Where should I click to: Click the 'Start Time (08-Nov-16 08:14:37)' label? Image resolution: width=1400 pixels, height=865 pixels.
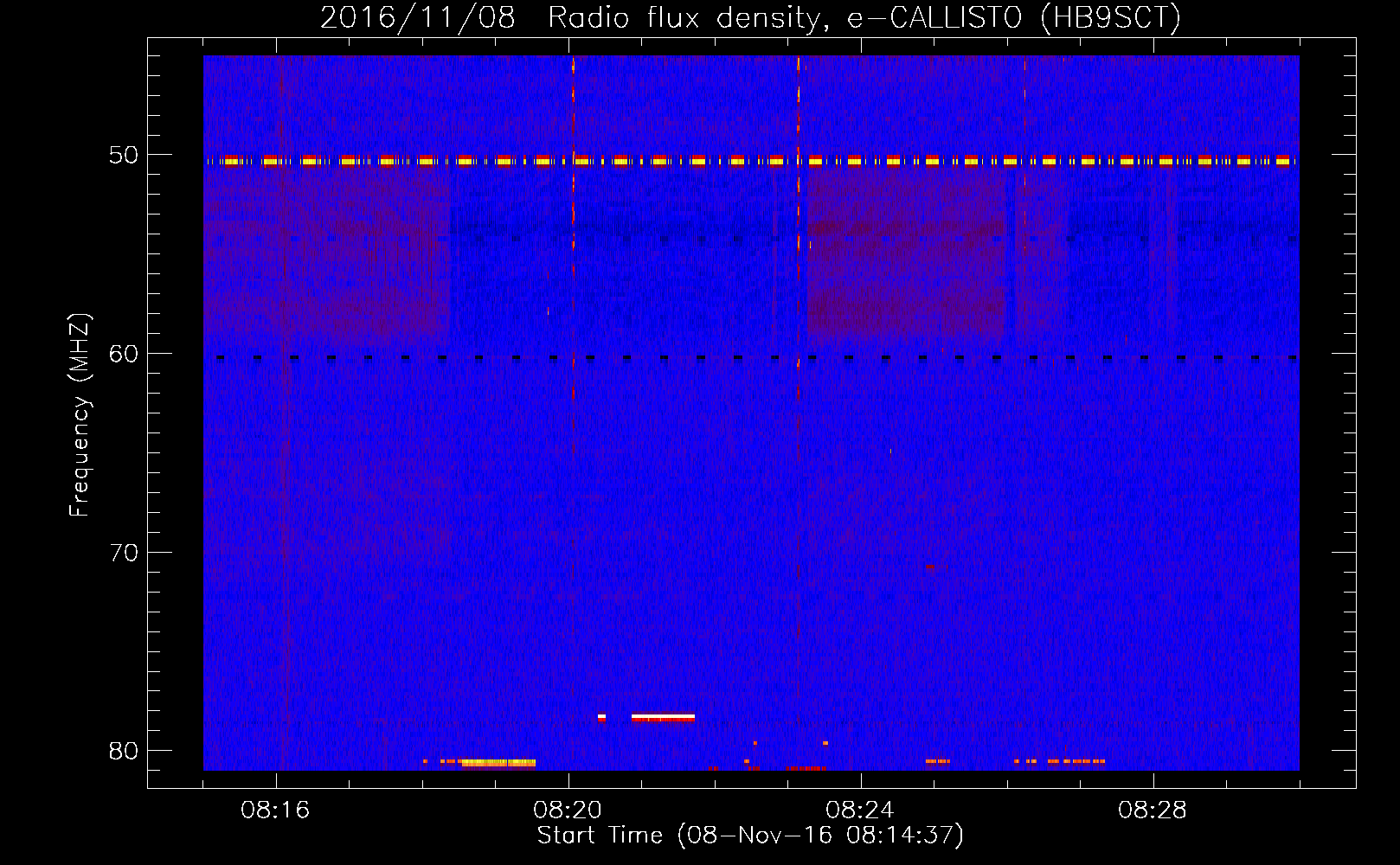pyautogui.click(x=750, y=836)
